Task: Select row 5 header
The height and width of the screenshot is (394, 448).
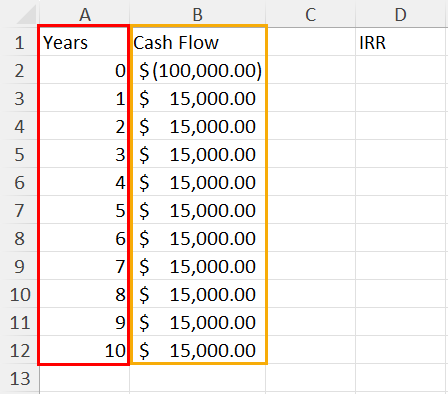Action: (20, 154)
